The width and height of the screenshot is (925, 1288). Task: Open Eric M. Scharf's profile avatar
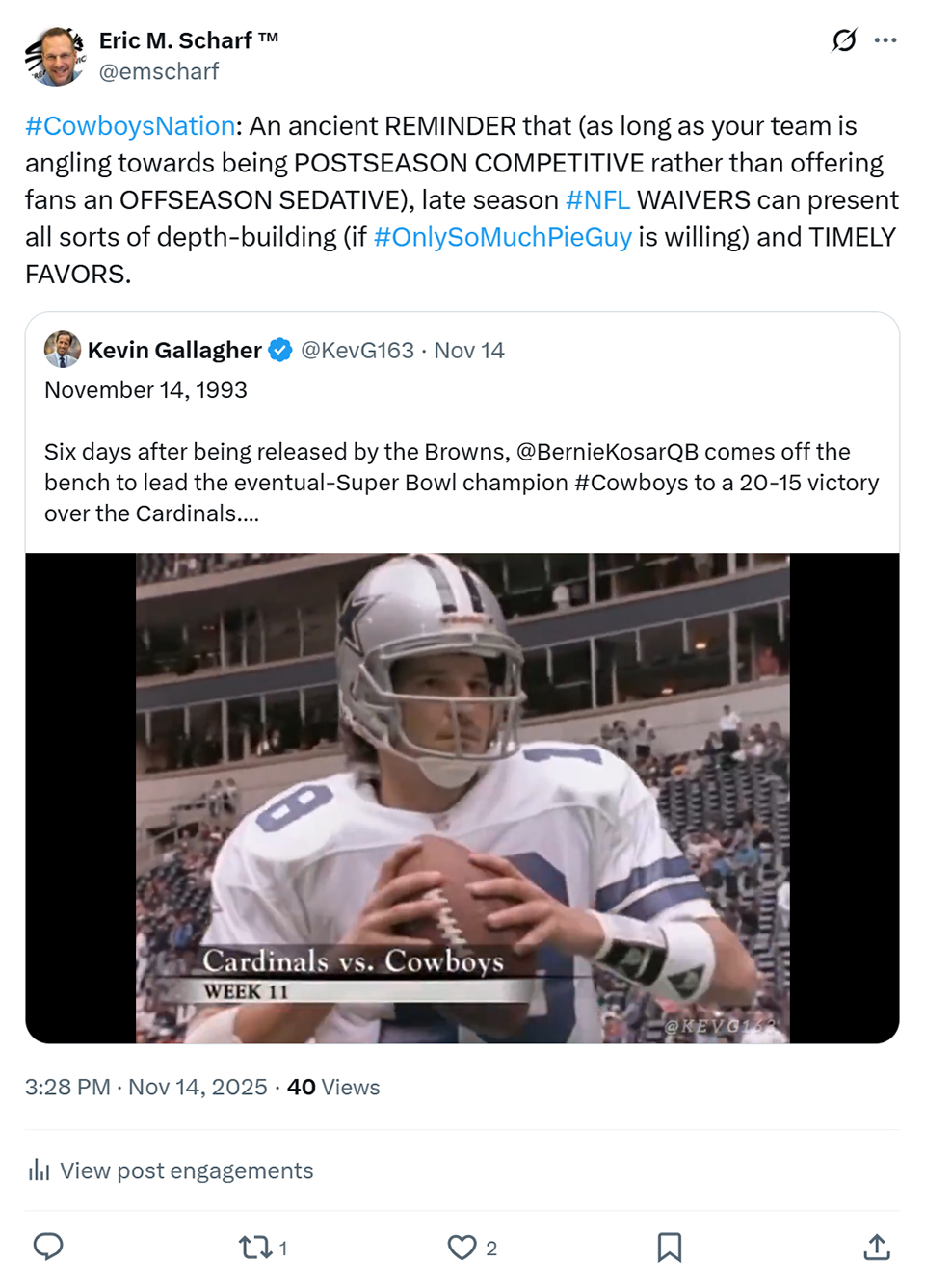pos(56,56)
